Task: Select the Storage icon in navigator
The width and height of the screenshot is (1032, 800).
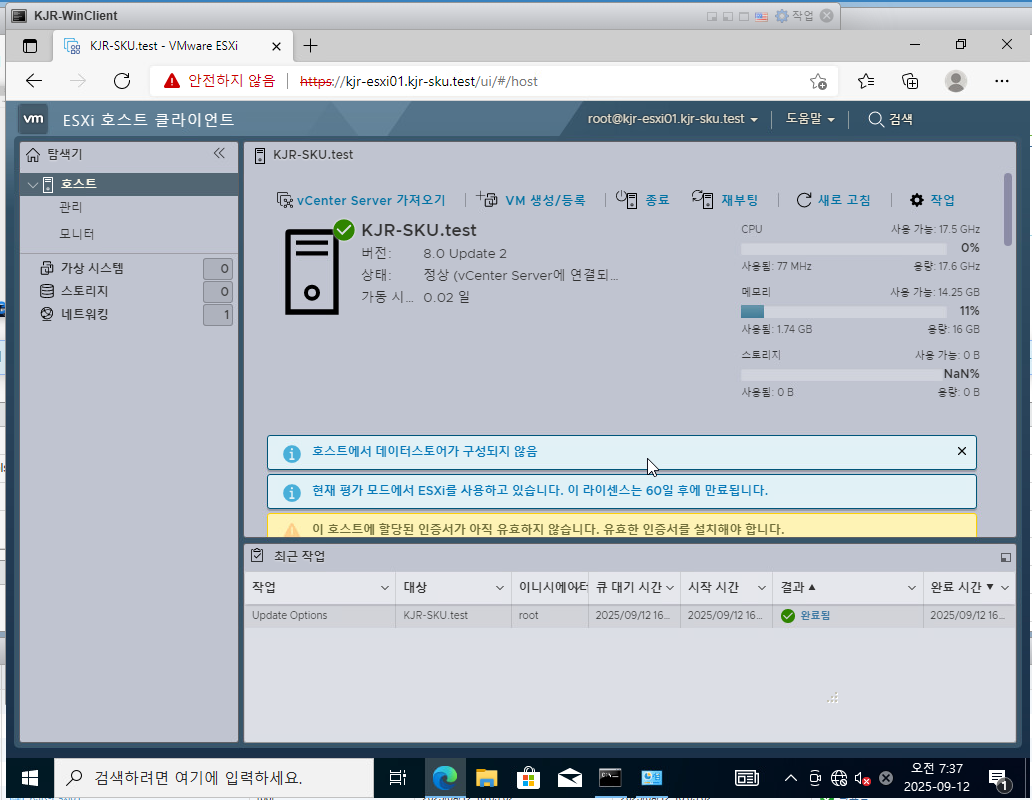Action: (x=47, y=291)
